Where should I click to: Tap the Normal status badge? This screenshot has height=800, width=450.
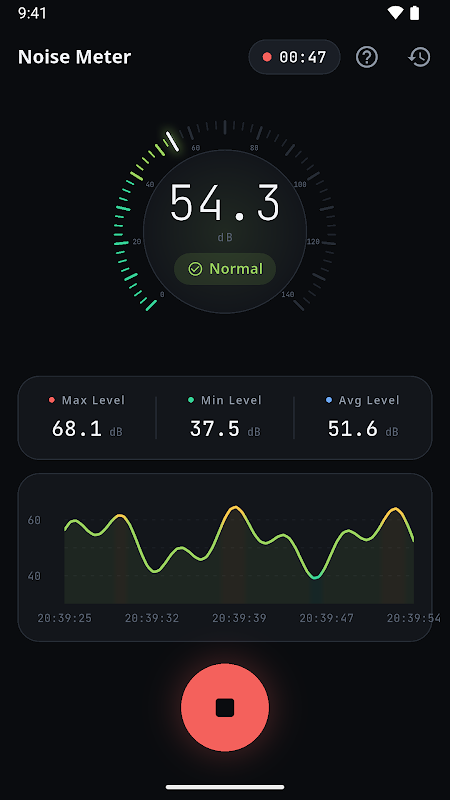225,269
